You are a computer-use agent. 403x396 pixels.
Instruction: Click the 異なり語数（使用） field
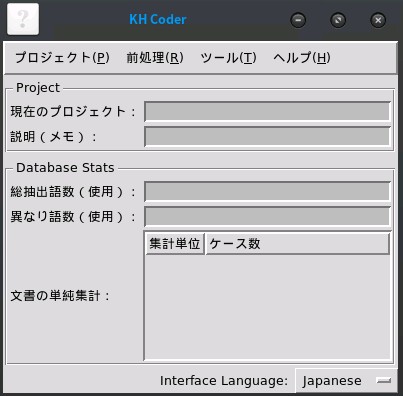[267, 217]
